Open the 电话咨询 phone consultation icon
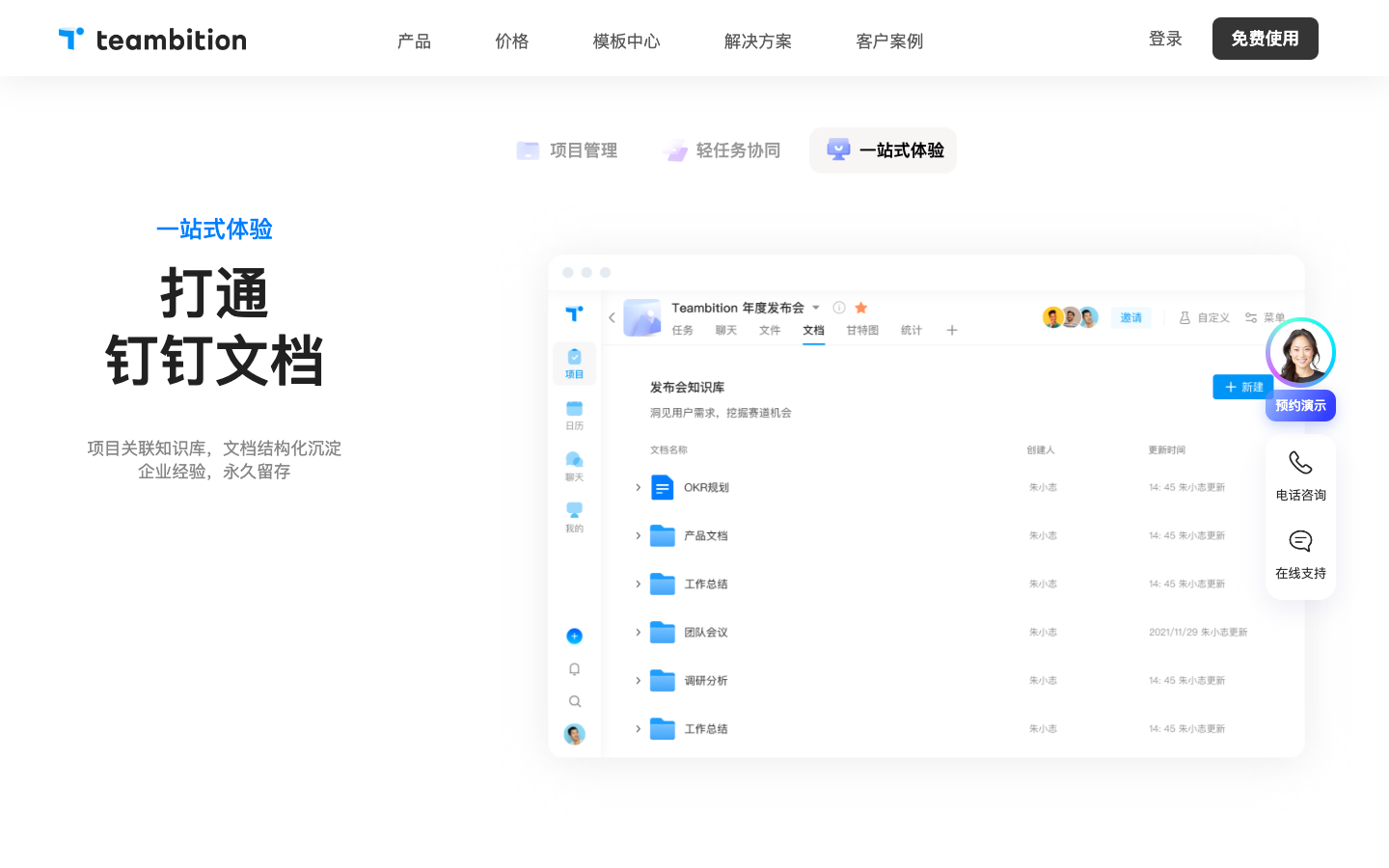This screenshot has width=1389, height=868. click(1300, 464)
